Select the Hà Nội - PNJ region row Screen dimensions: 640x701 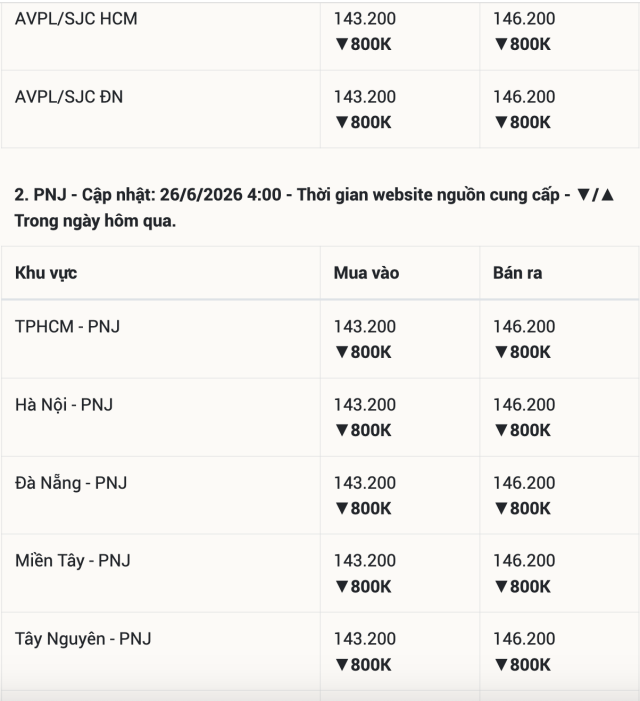[320, 418]
